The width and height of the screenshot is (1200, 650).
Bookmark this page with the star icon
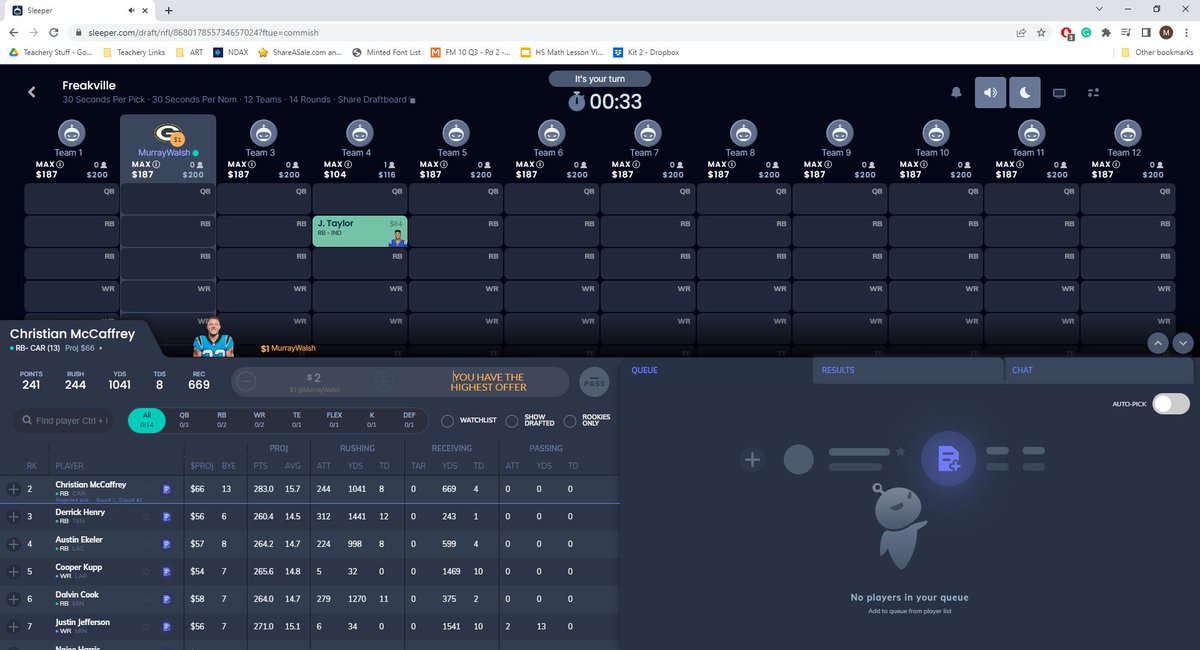(x=1042, y=32)
